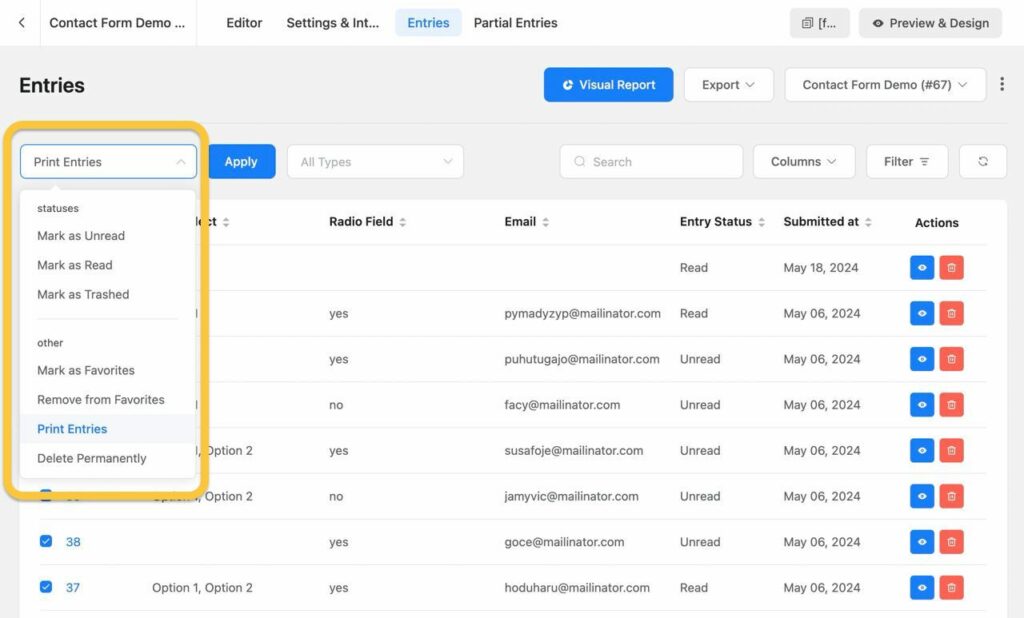The height and width of the screenshot is (618, 1024).
Task: View the May 18, 2024 entry
Action: (x=921, y=267)
